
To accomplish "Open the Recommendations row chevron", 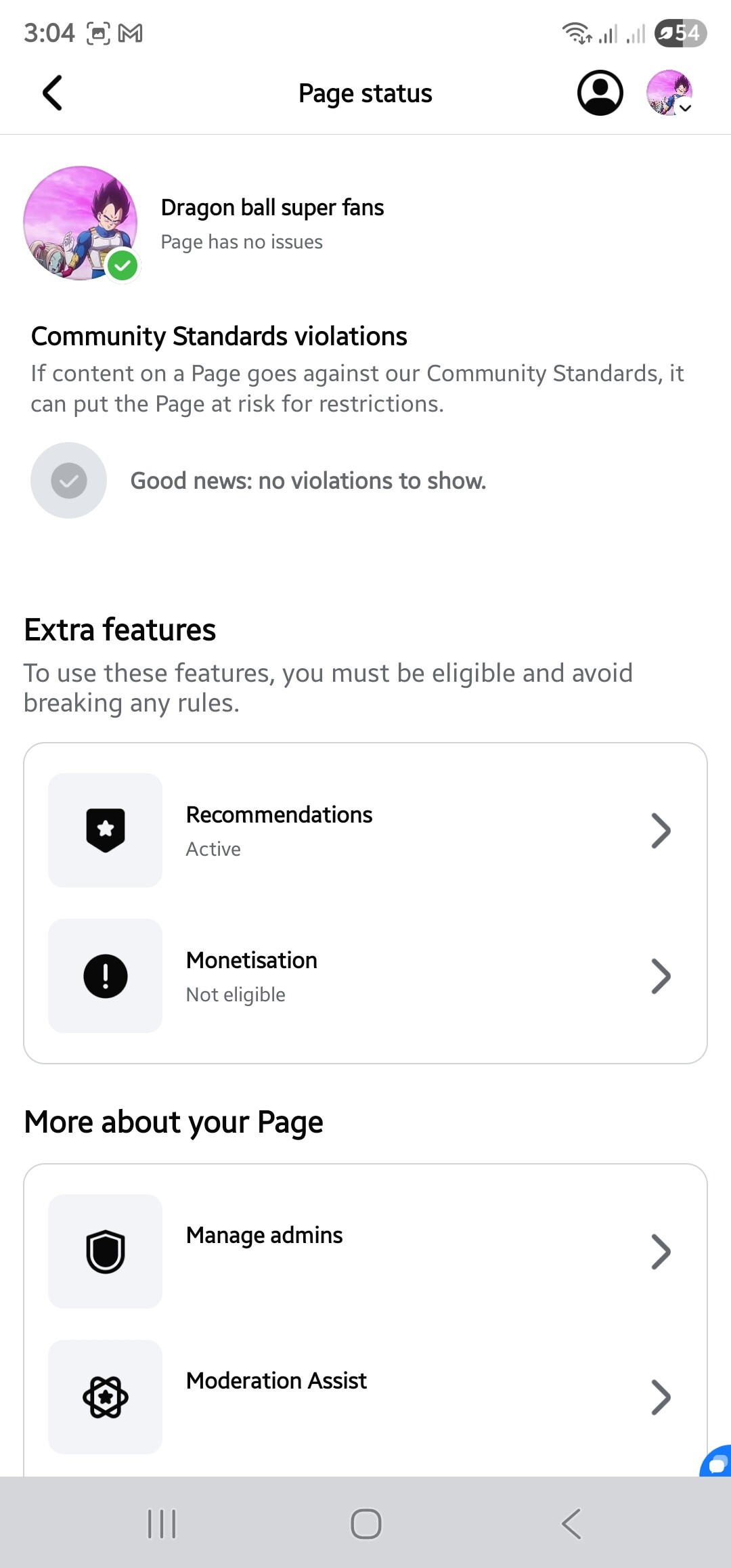I will (x=661, y=830).
